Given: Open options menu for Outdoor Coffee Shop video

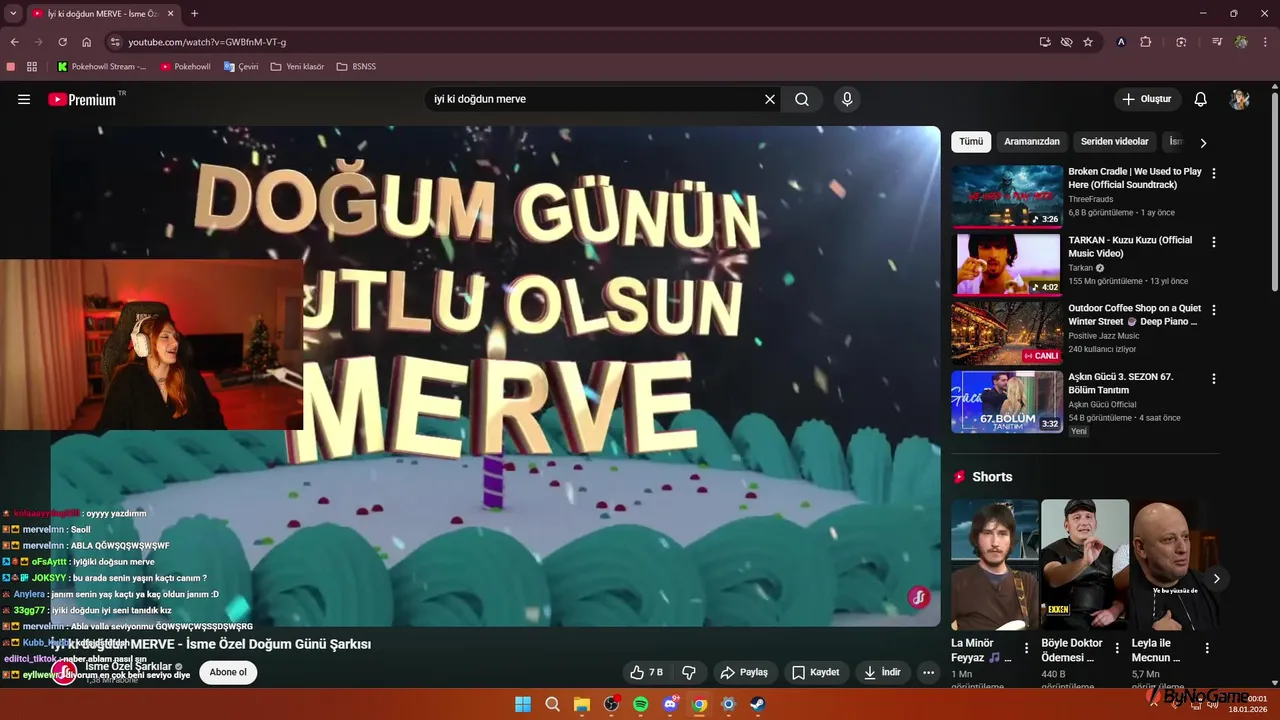Looking at the screenshot, I should click(1214, 310).
